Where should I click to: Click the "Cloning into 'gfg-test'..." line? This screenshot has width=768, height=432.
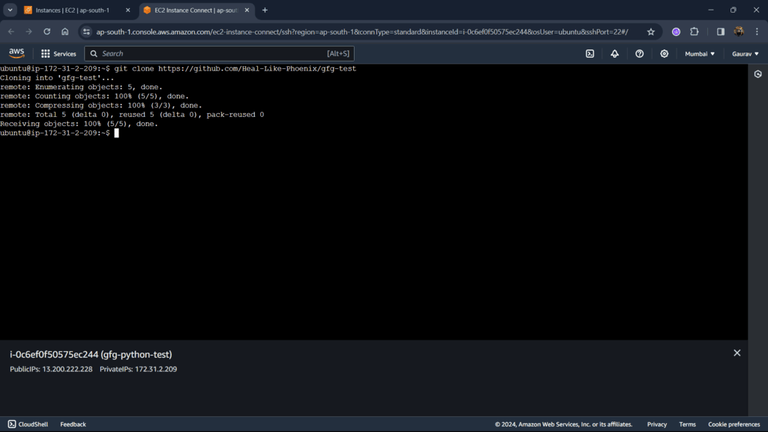click(57, 78)
